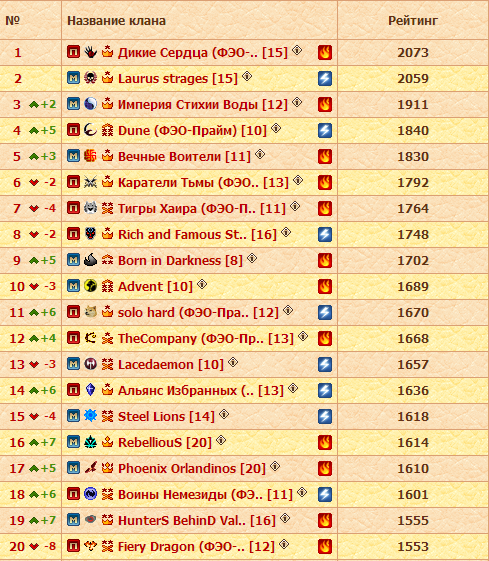
Task: Open the Fiery Dragon clan link
Action: (x=196, y=547)
